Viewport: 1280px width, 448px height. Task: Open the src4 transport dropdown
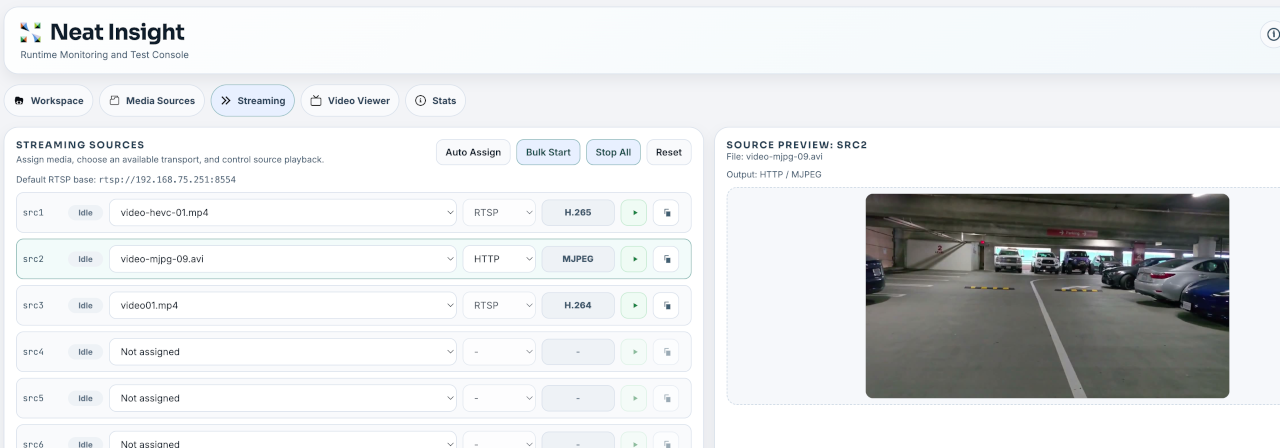(499, 352)
